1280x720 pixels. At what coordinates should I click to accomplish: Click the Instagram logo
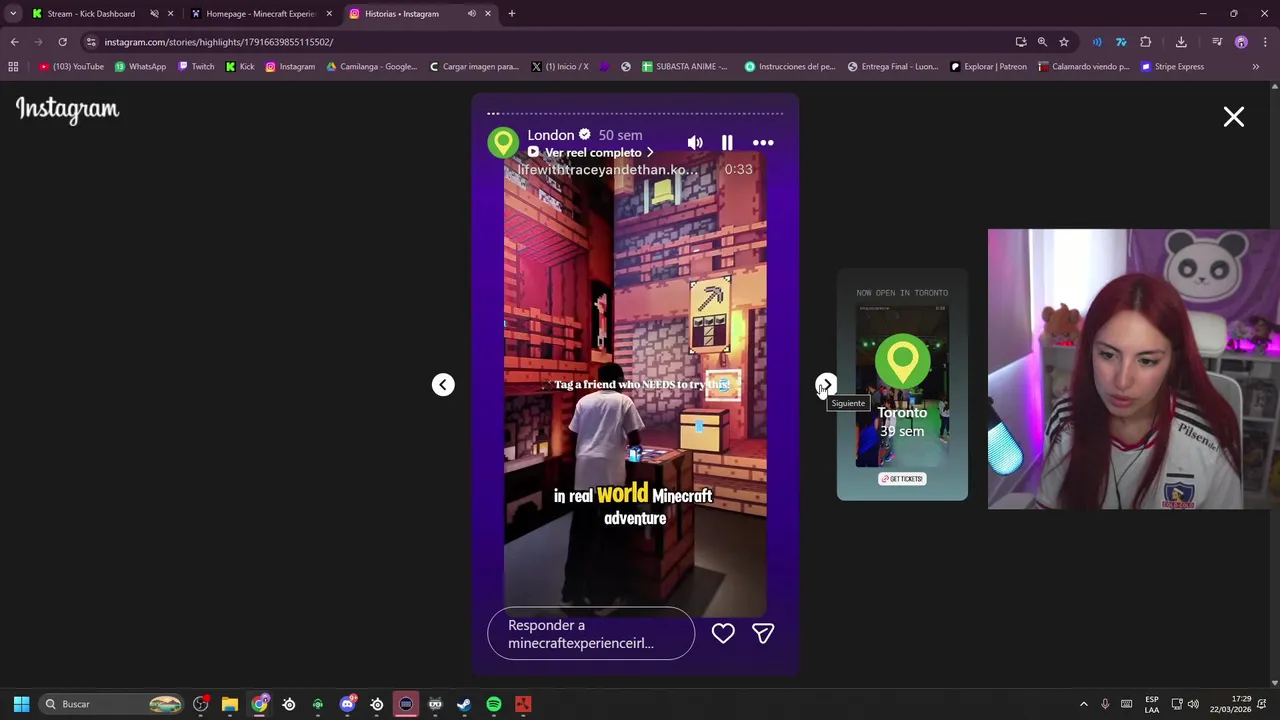click(67, 109)
